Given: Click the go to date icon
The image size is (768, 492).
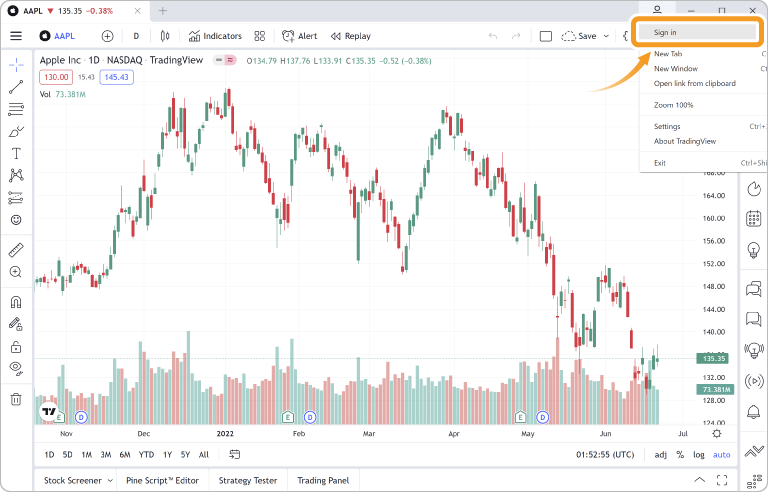Looking at the screenshot, I should point(235,455).
